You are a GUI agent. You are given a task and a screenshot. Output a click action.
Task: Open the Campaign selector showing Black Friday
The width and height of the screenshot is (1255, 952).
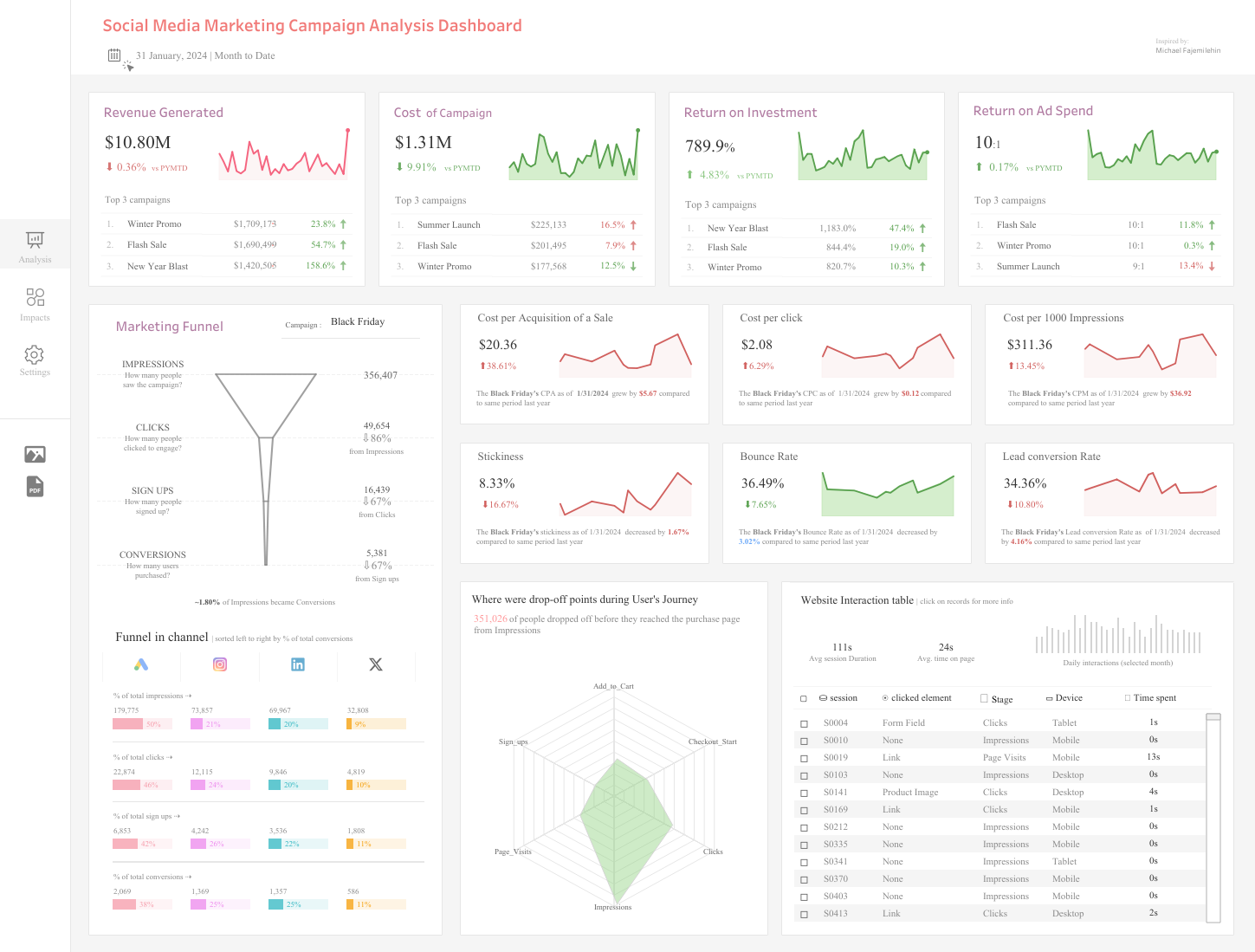(358, 321)
